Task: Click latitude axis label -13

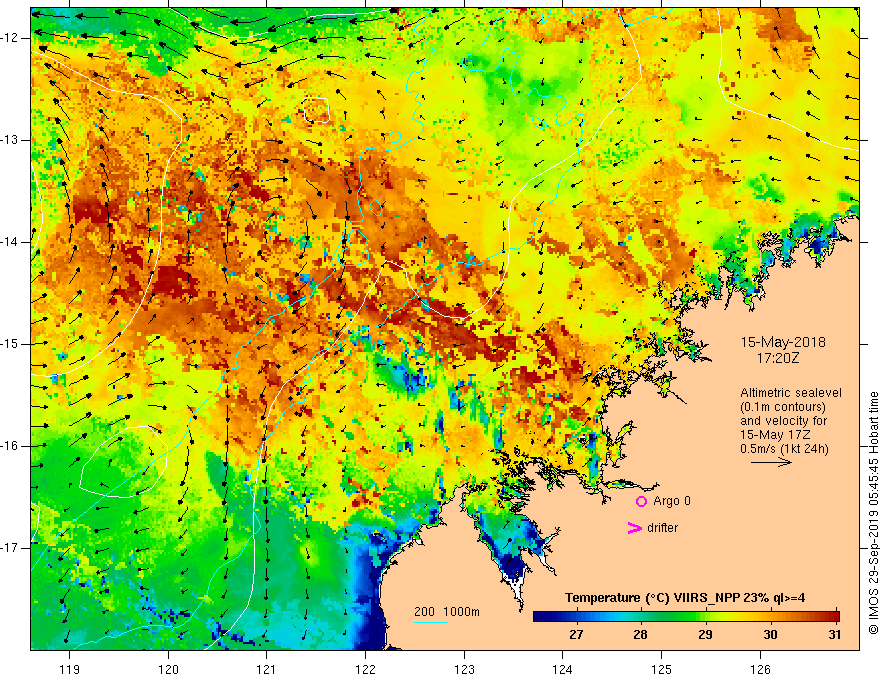Action: pos(10,140)
